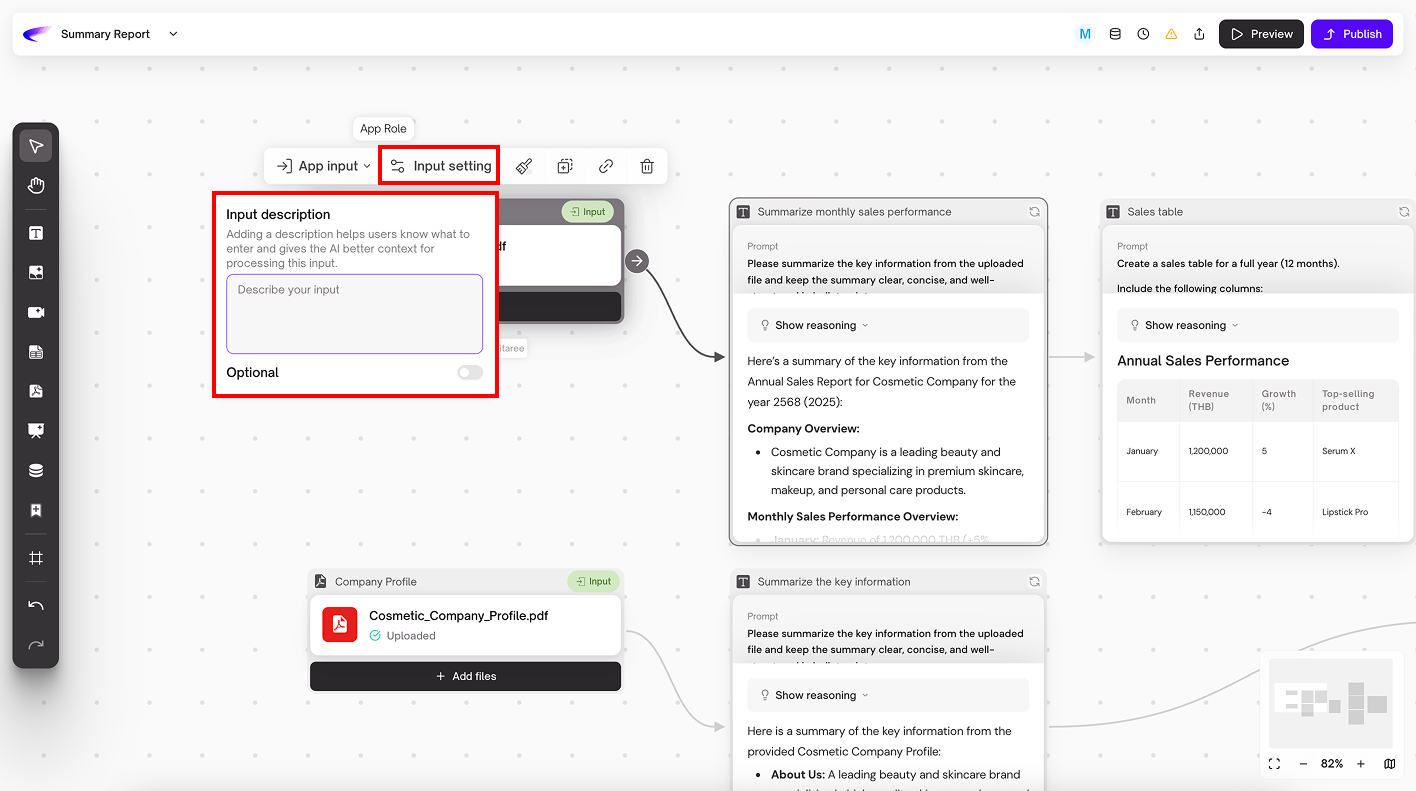Click the zoom in plus button
The width and height of the screenshot is (1416, 791).
coord(1360,764)
